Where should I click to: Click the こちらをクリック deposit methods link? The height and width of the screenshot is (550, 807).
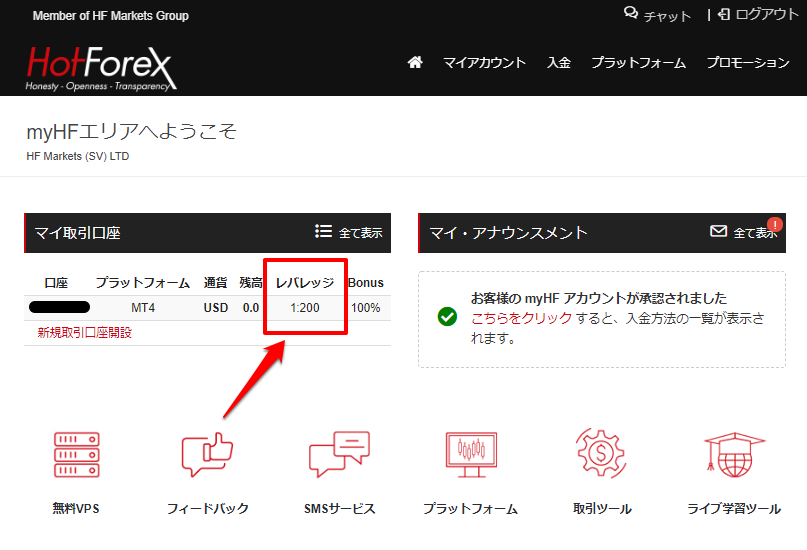click(521, 318)
